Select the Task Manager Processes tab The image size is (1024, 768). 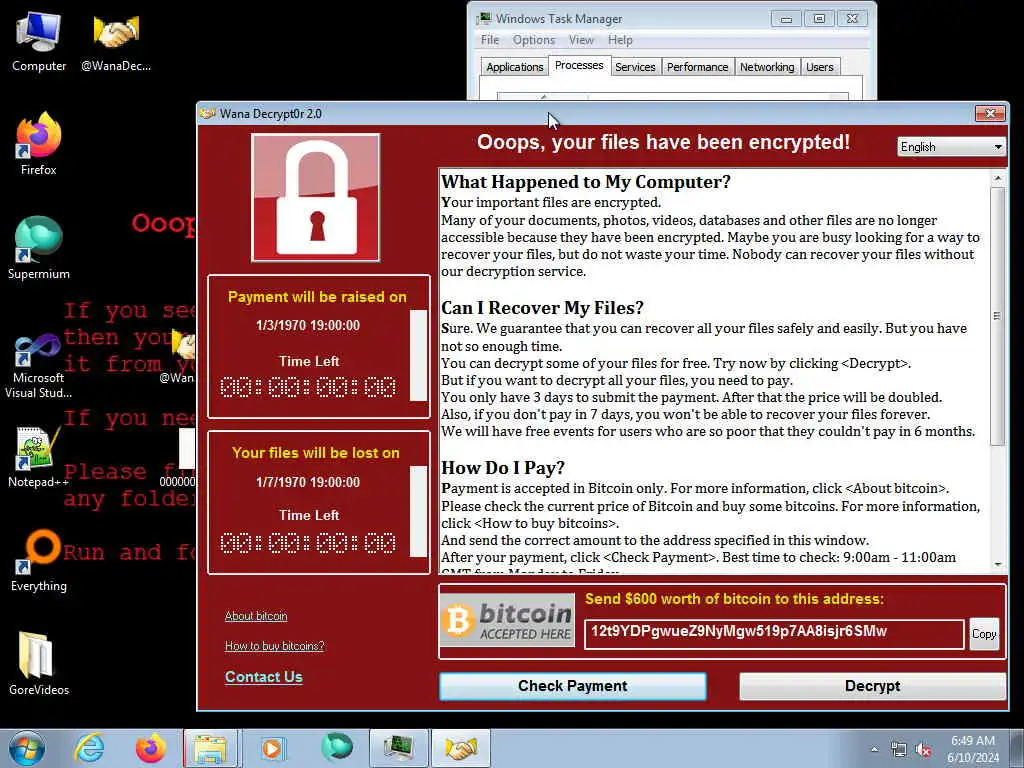point(579,65)
